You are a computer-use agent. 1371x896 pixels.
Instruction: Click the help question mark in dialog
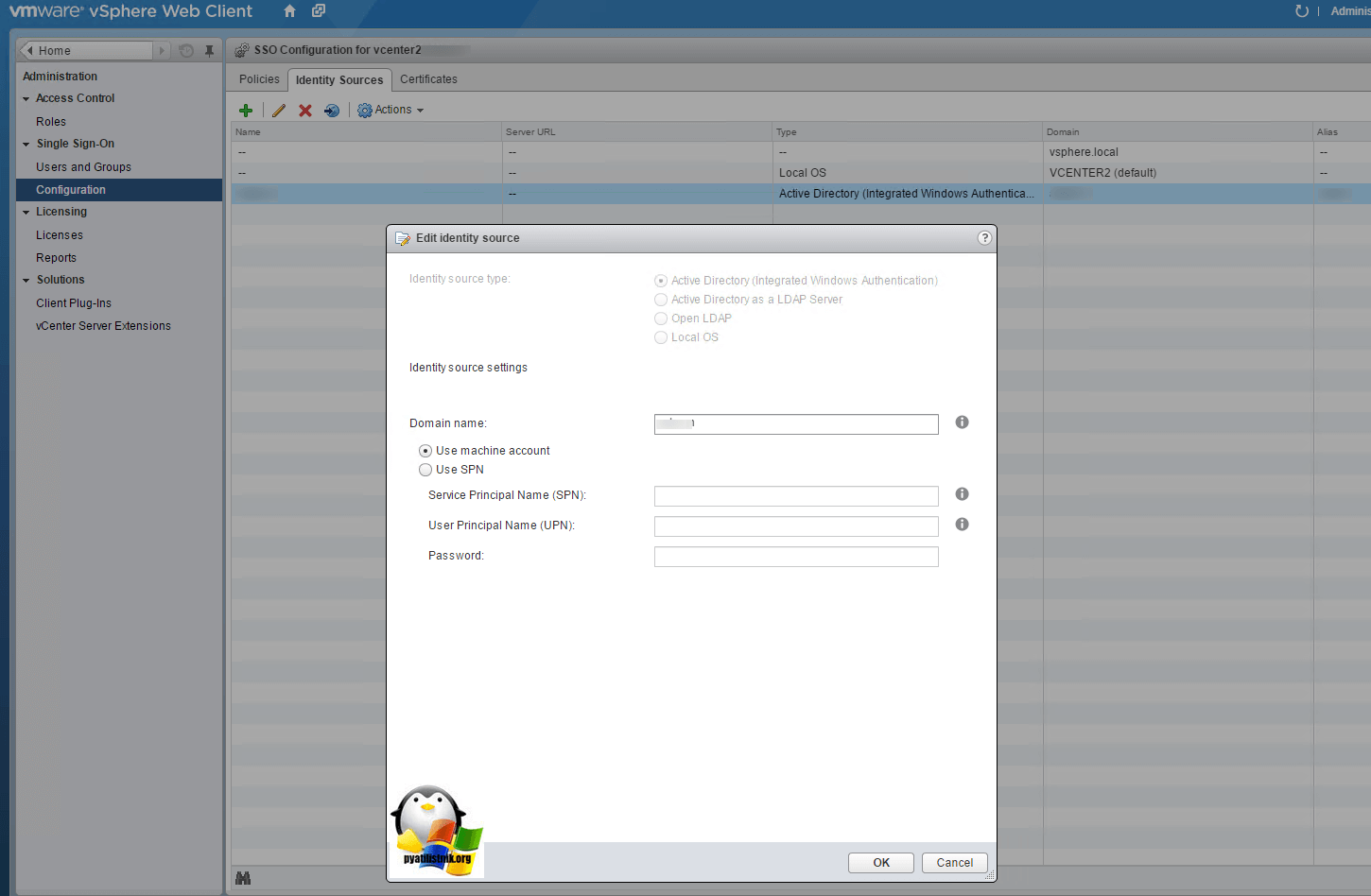[x=984, y=238]
